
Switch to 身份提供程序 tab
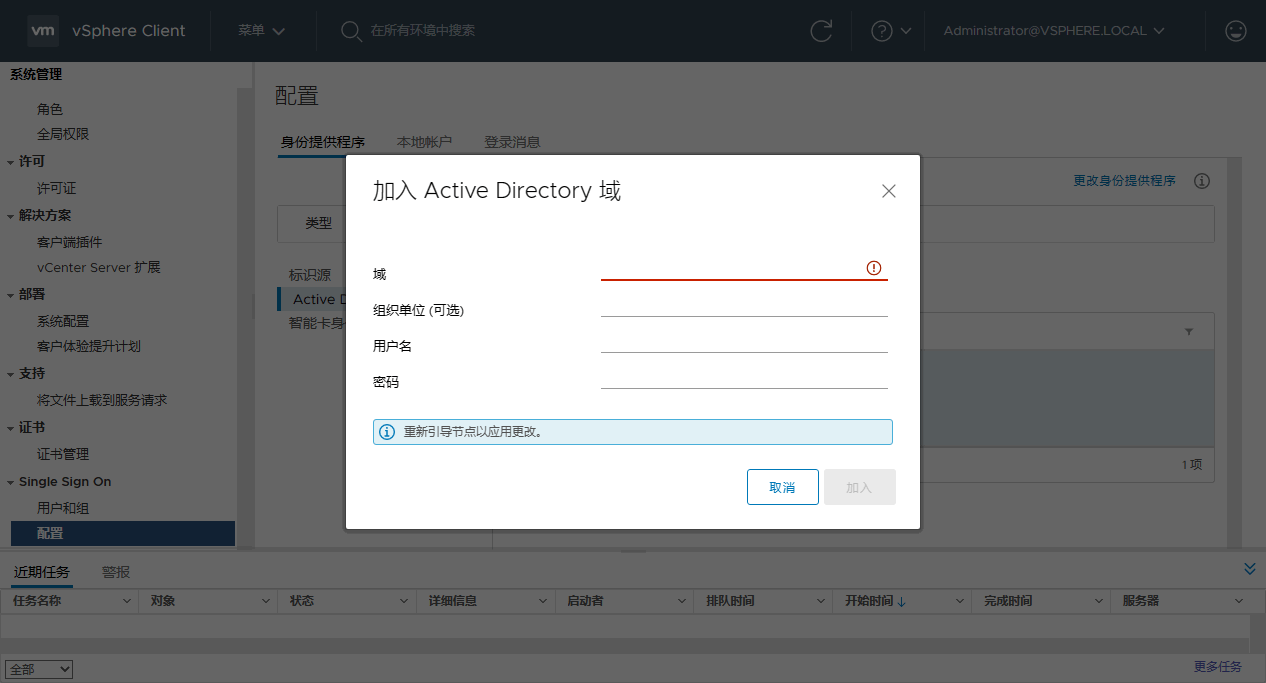pyautogui.click(x=322, y=142)
